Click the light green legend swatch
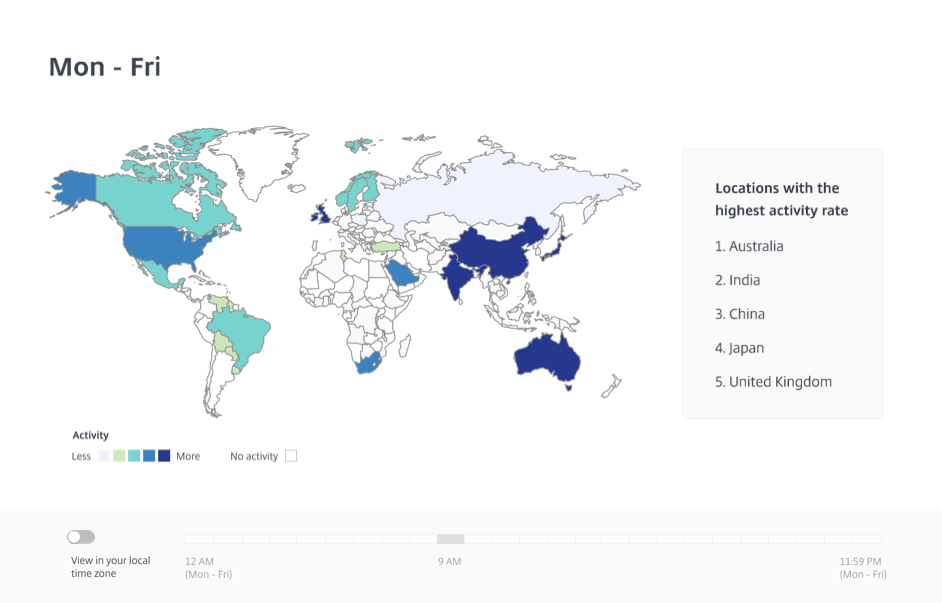942x603 pixels. tap(119, 456)
